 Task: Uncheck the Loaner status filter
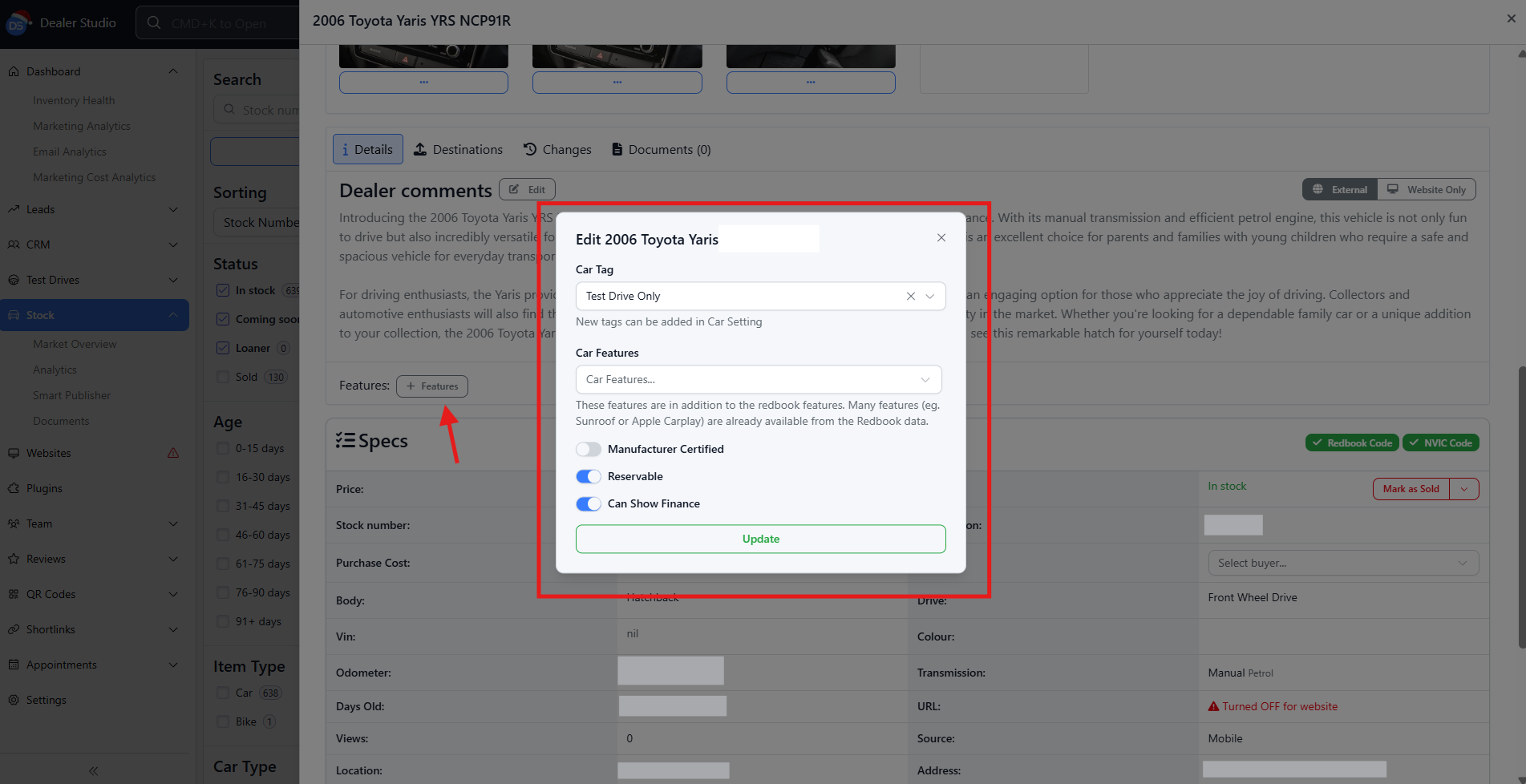pos(223,348)
